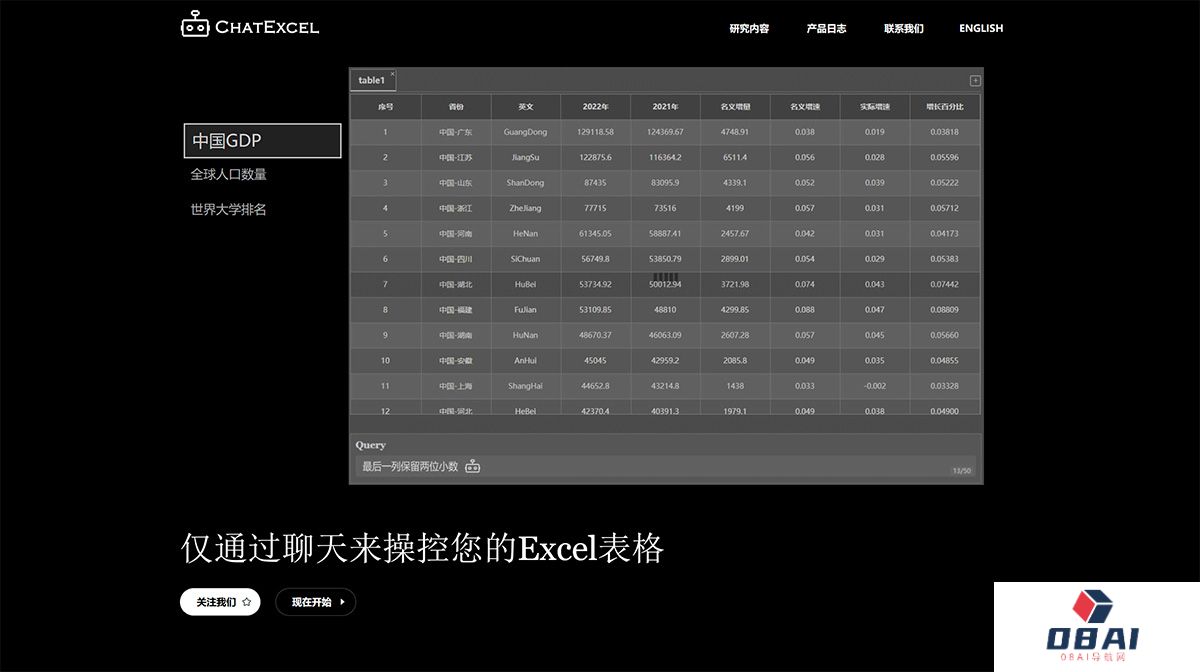Click the FuJian cell

click(x=526, y=310)
